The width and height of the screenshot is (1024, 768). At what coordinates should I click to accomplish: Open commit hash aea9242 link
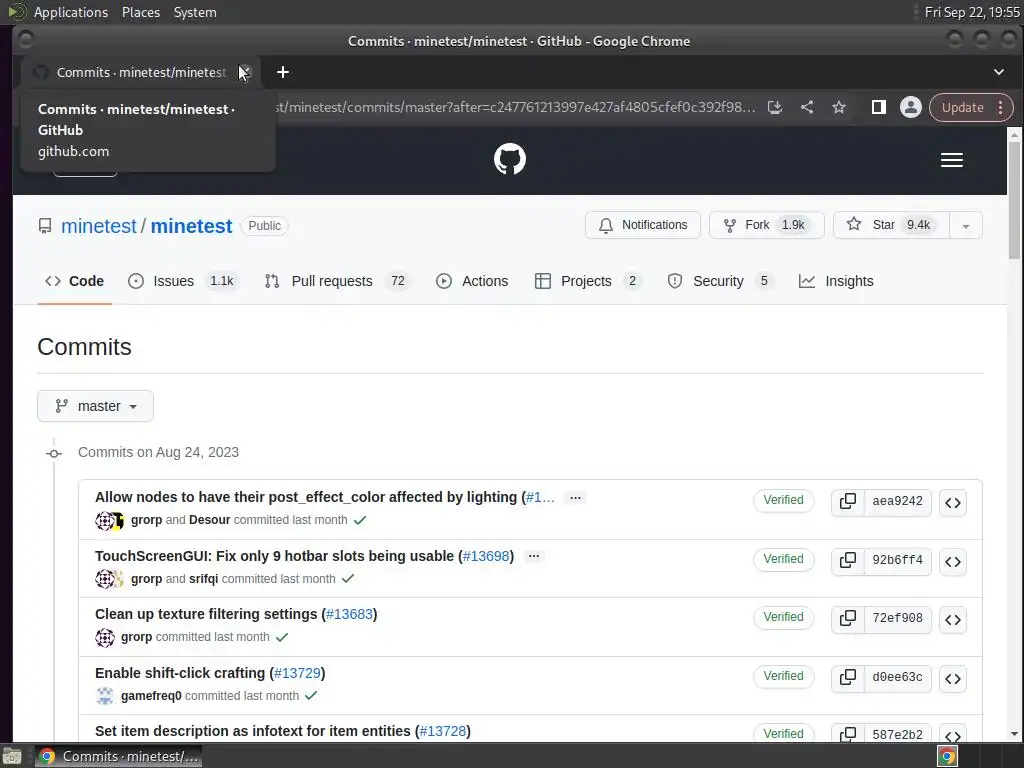pos(897,502)
